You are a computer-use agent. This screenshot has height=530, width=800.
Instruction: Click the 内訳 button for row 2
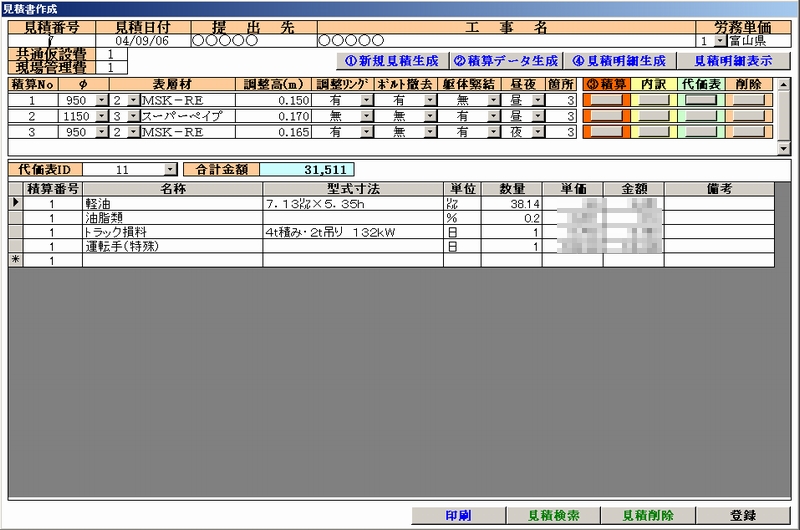click(x=653, y=116)
